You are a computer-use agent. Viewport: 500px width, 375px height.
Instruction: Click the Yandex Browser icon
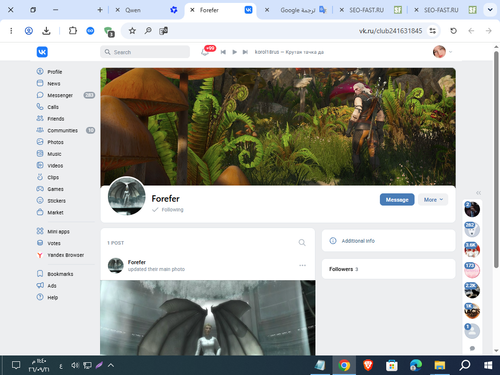[x=40, y=255]
